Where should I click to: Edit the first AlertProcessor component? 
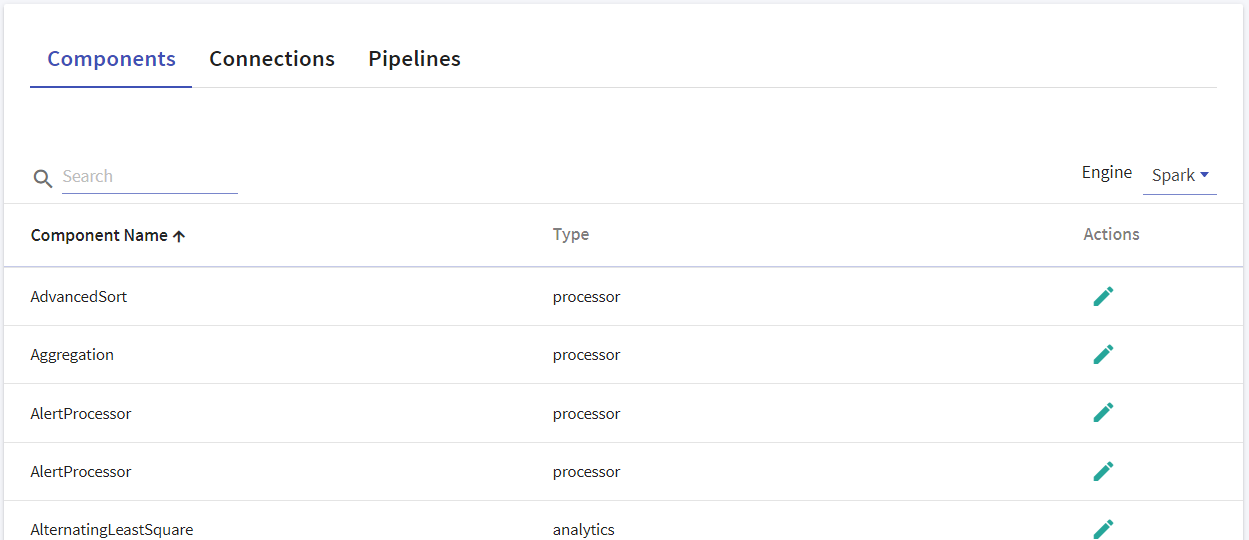tap(1103, 412)
